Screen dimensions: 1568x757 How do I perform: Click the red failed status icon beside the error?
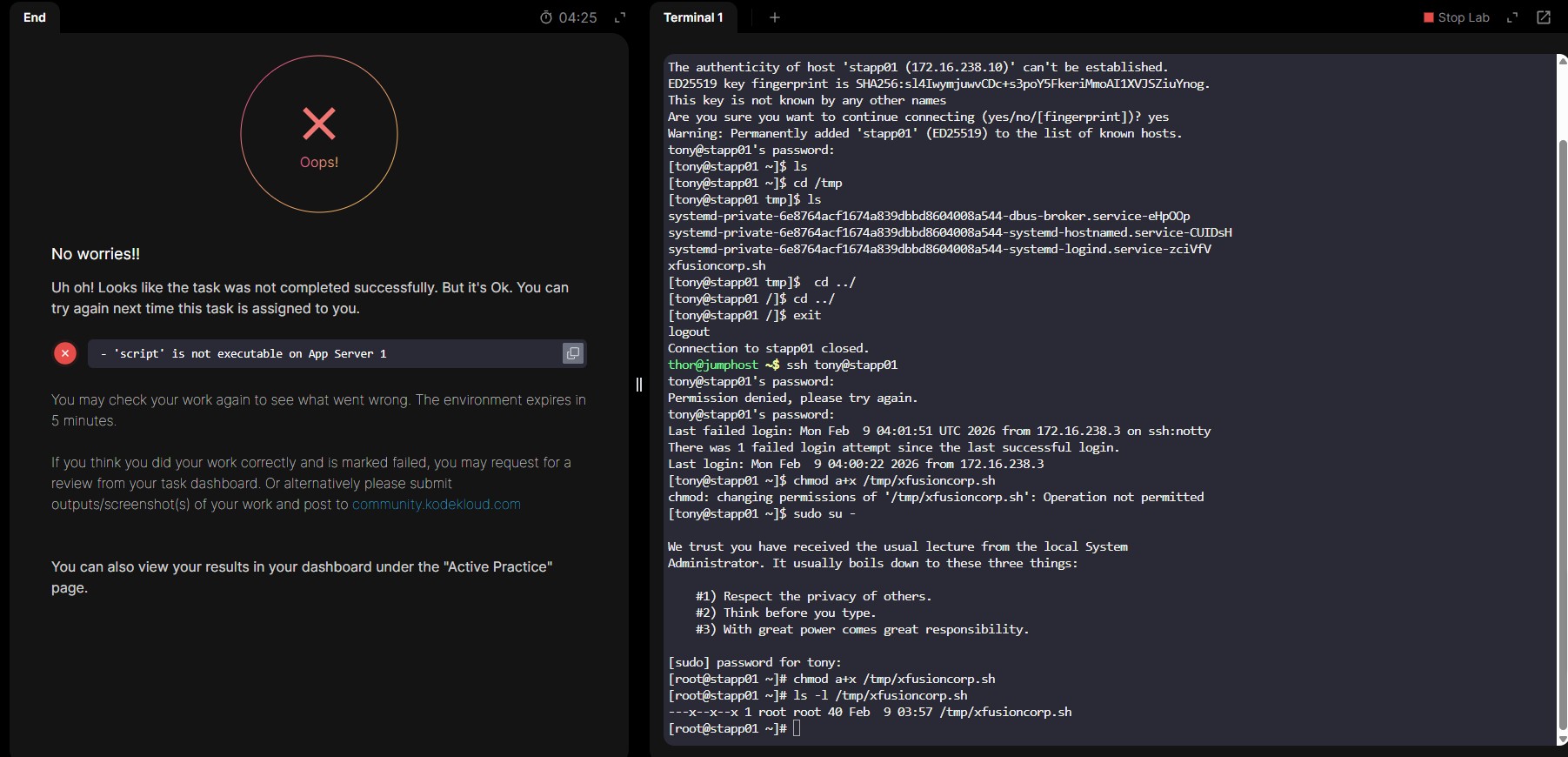[65, 353]
